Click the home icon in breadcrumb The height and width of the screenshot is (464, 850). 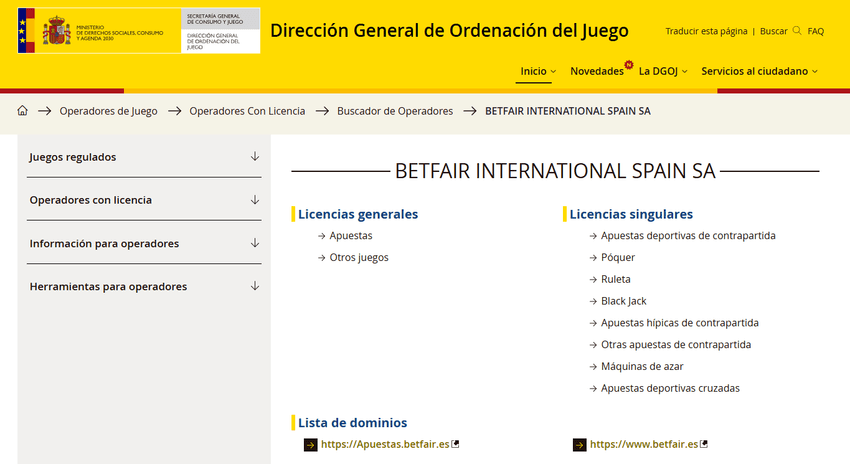pos(22,111)
